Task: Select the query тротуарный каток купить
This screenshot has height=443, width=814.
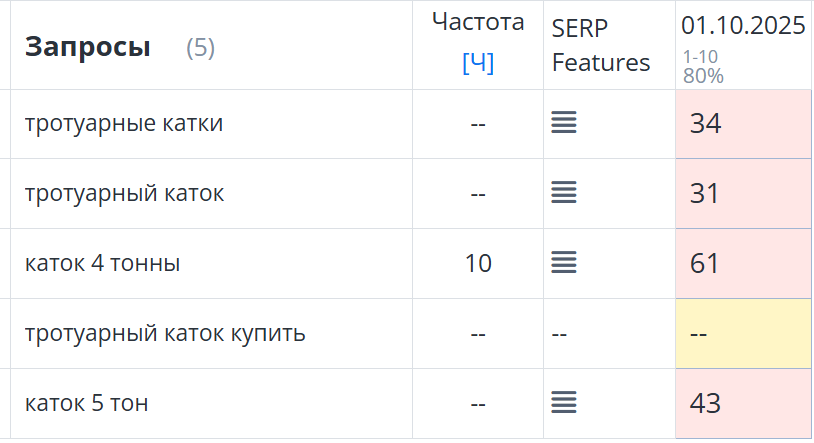Action: 165,333
